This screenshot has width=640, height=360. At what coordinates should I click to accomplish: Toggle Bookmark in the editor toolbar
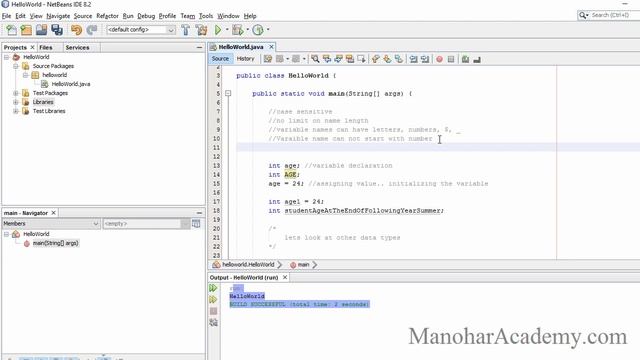pos(399,59)
